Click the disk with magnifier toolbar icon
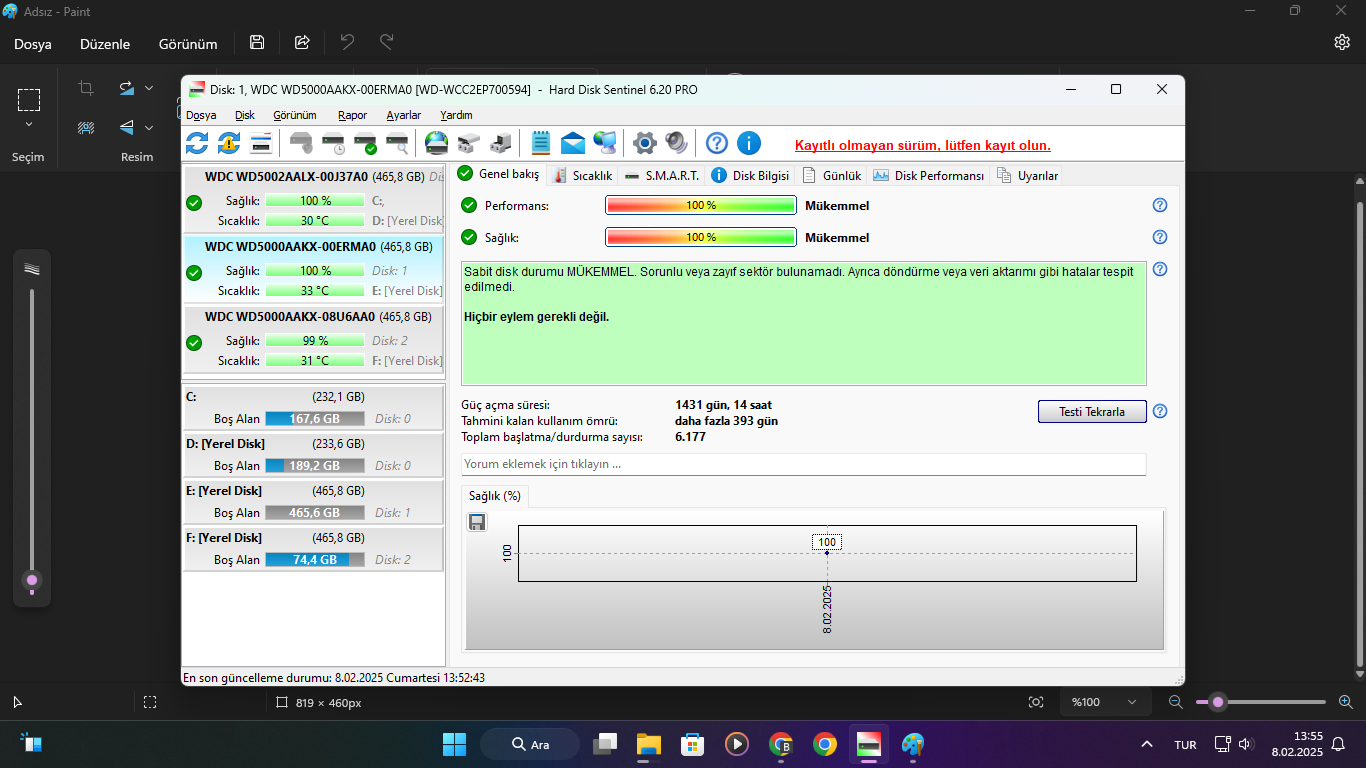This screenshot has width=1366, height=768. click(x=397, y=143)
